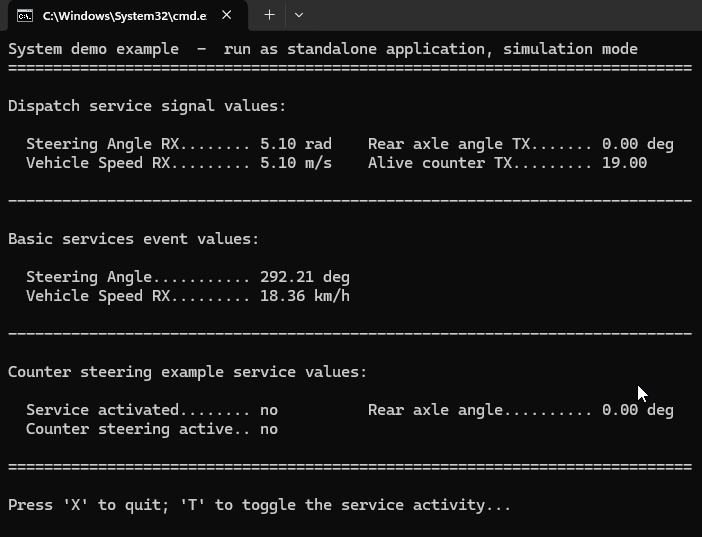Image resolution: width=702 pixels, height=537 pixels.
Task: Click the 'Basic services event values' heading
Action: coord(133,239)
